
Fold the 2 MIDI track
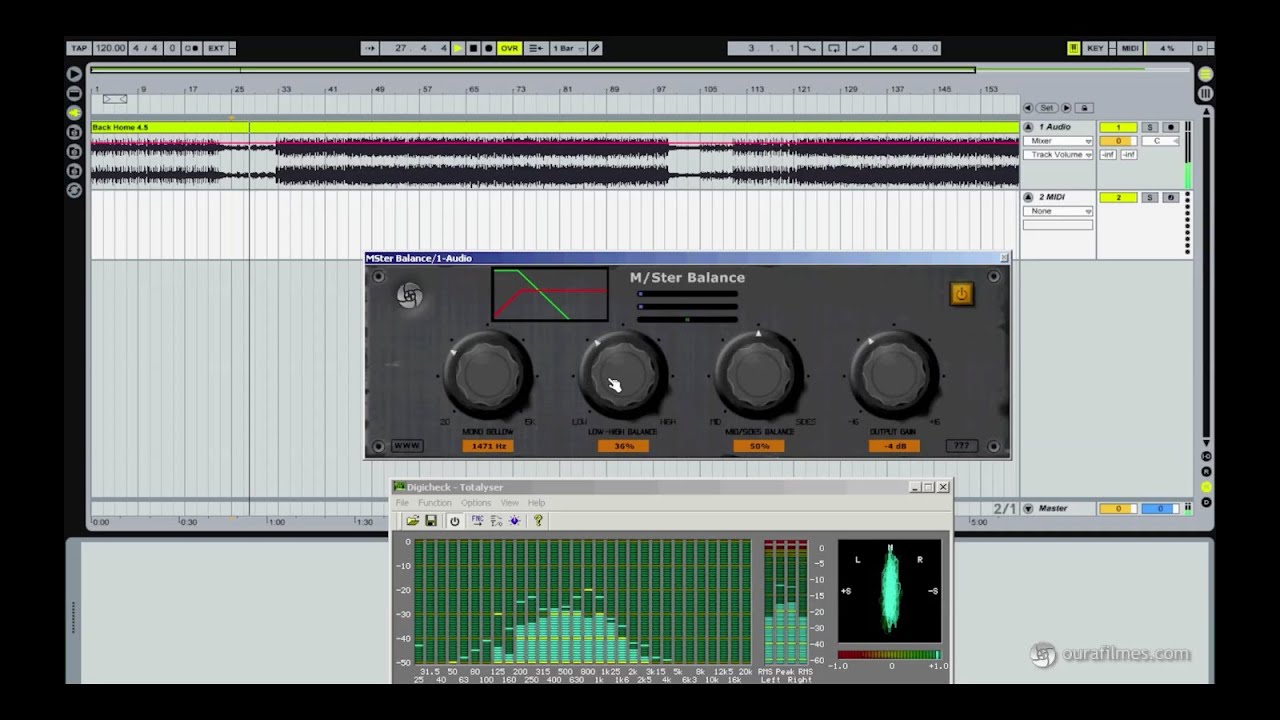click(x=1028, y=197)
